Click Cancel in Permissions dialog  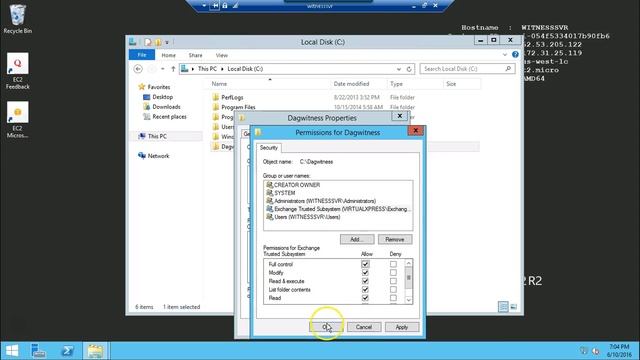coord(364,327)
